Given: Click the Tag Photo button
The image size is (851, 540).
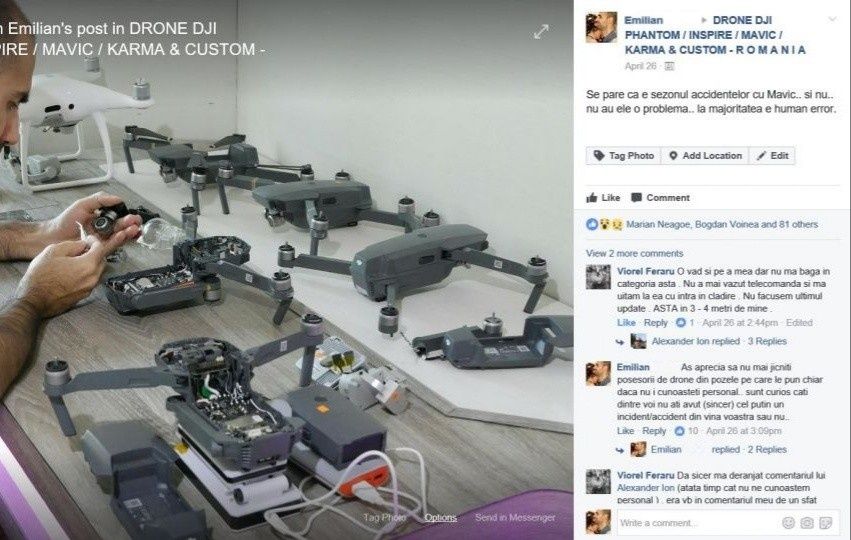Looking at the screenshot, I should (624, 156).
